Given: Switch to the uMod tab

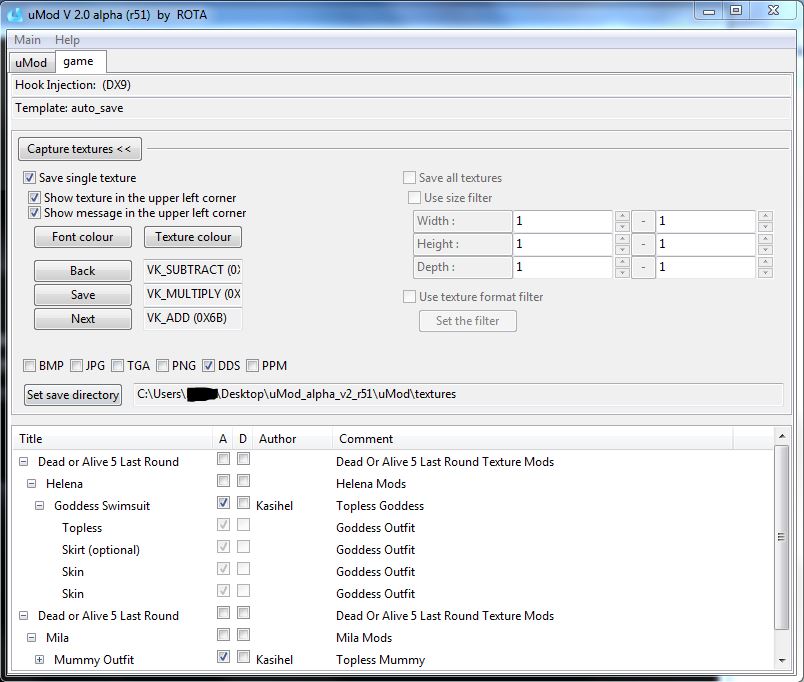Looking at the screenshot, I should tap(31, 62).
